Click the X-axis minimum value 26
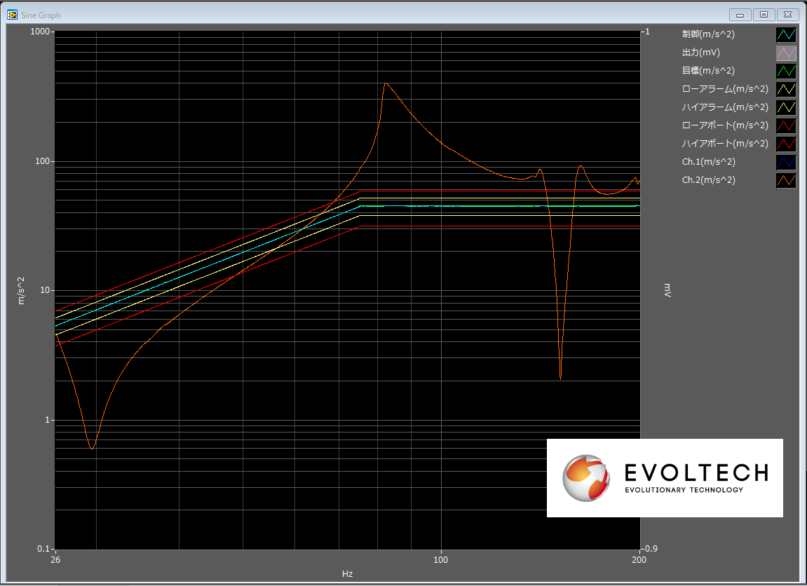807x586 pixels. pyautogui.click(x=56, y=560)
